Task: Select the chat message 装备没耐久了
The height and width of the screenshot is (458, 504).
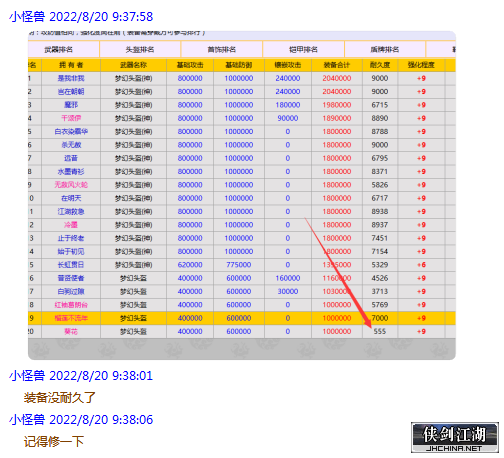Action: (60, 398)
